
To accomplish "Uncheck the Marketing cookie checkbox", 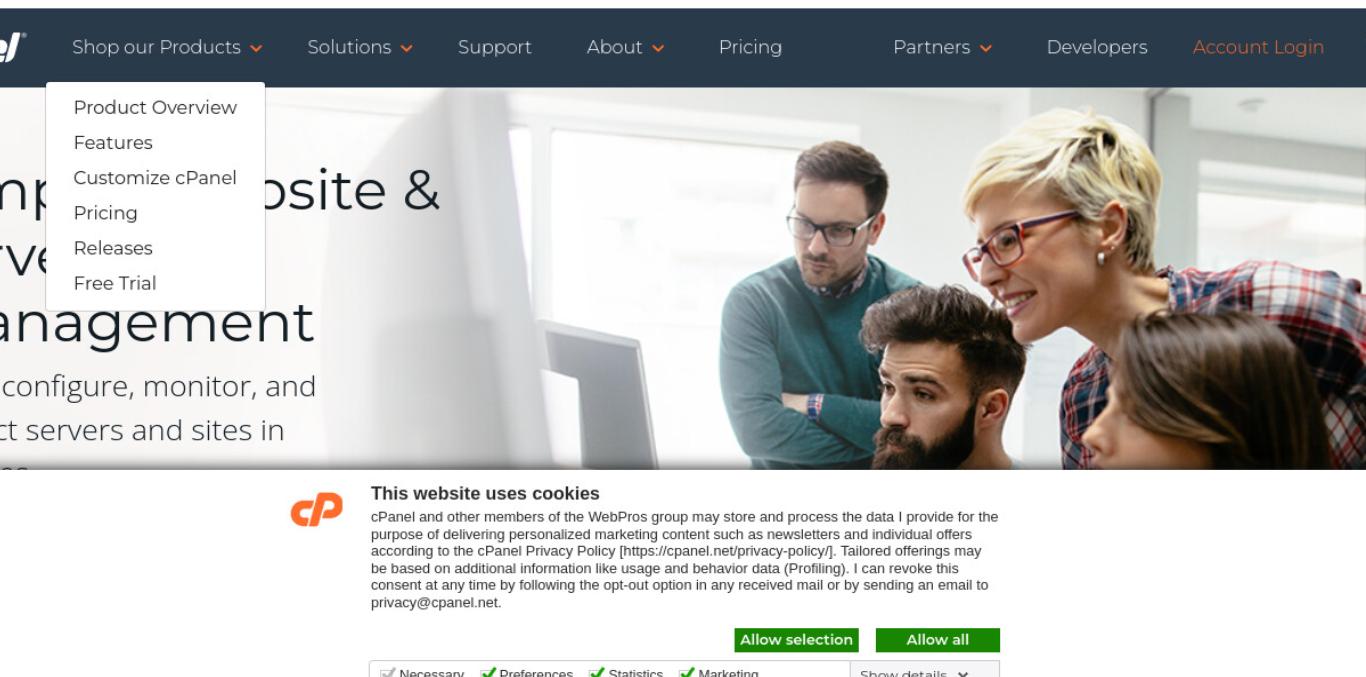I will [x=686, y=673].
